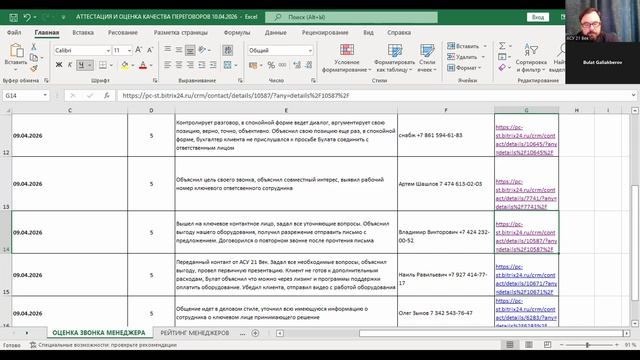Click the Format Painter brush icon

tap(34, 68)
